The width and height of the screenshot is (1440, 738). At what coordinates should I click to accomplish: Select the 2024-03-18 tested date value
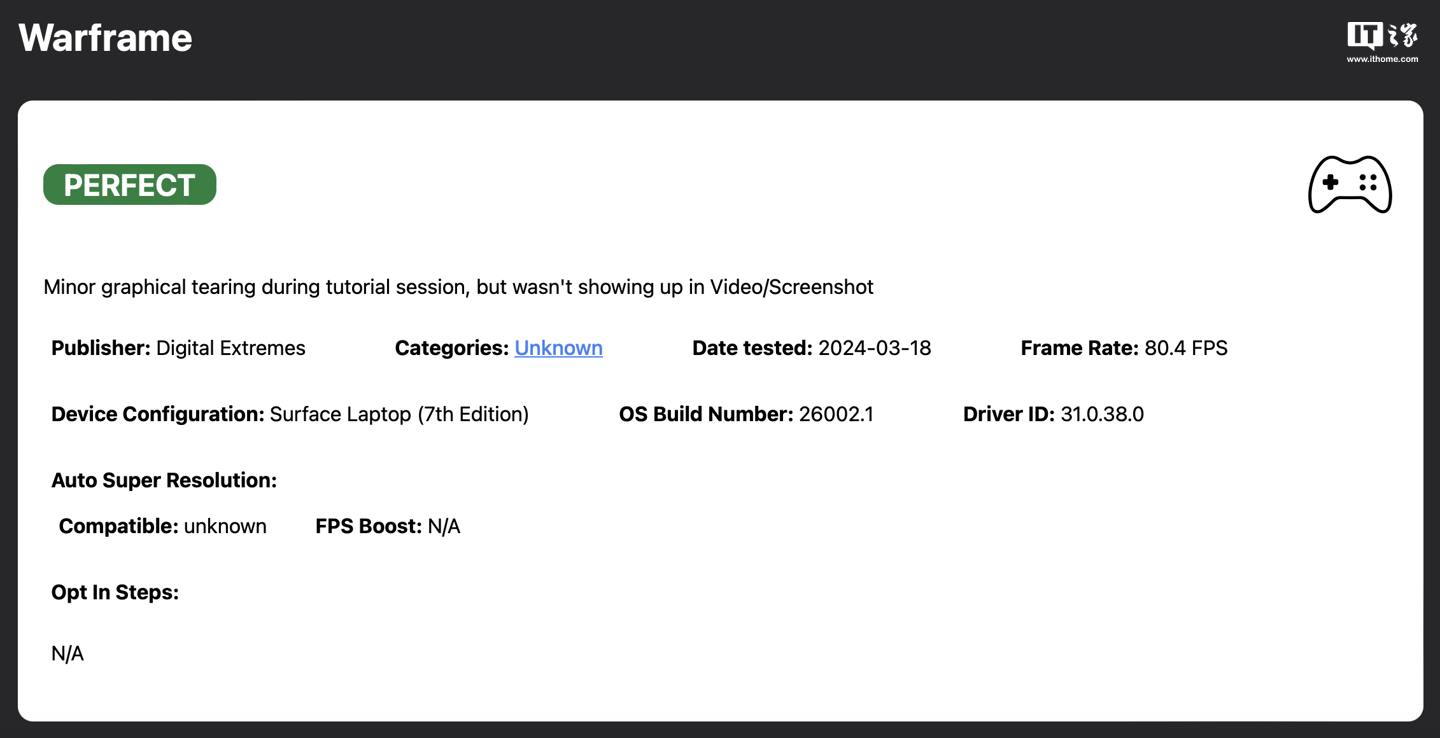click(x=874, y=348)
